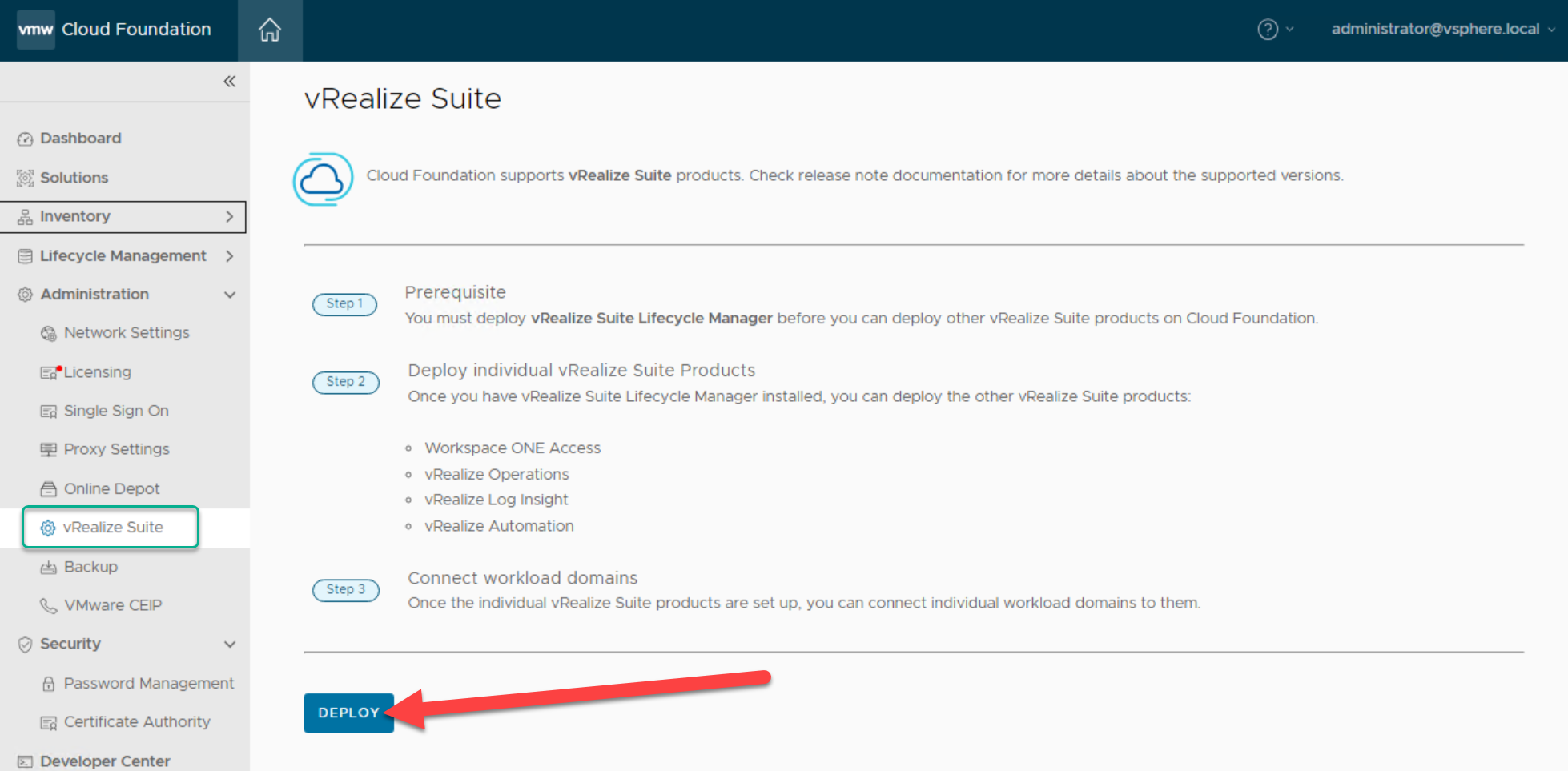This screenshot has height=771, width=1568.
Task: Click the Step 3 badge
Action: tap(345, 589)
